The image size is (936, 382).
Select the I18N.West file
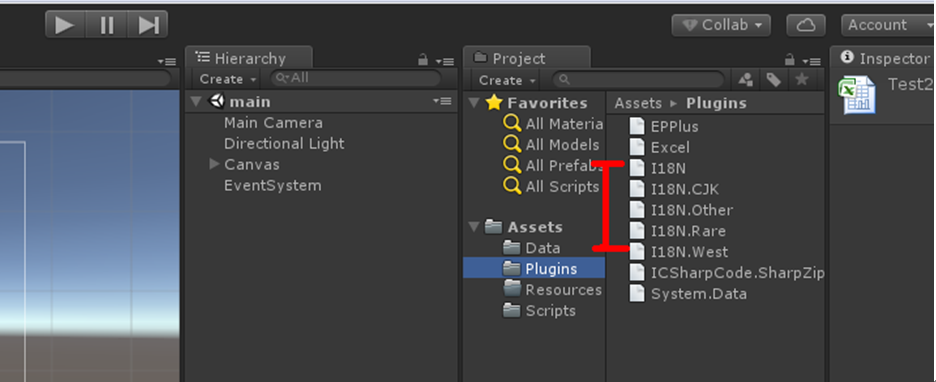tap(679, 251)
